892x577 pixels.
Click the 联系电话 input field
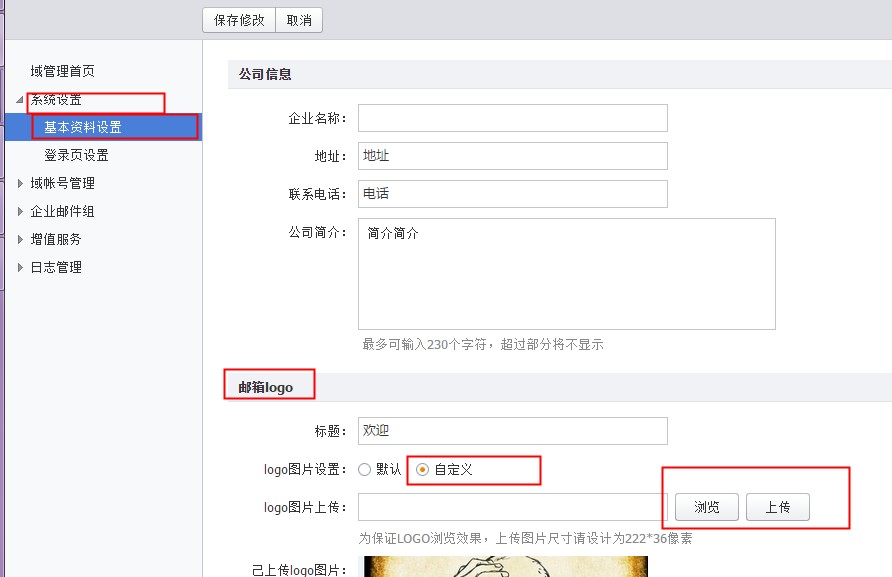(513, 194)
